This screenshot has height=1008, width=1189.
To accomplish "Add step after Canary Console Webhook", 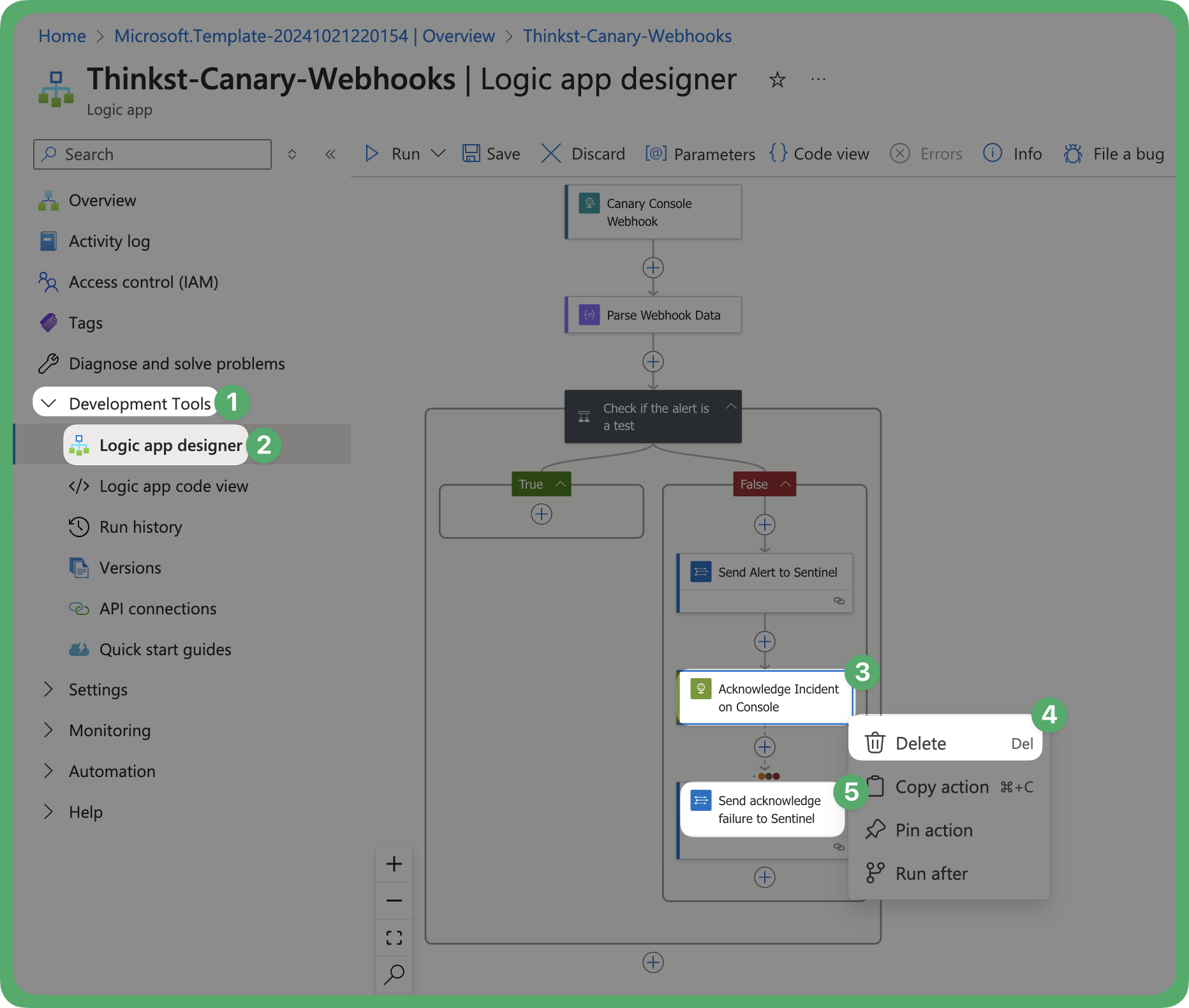I will pos(653,267).
